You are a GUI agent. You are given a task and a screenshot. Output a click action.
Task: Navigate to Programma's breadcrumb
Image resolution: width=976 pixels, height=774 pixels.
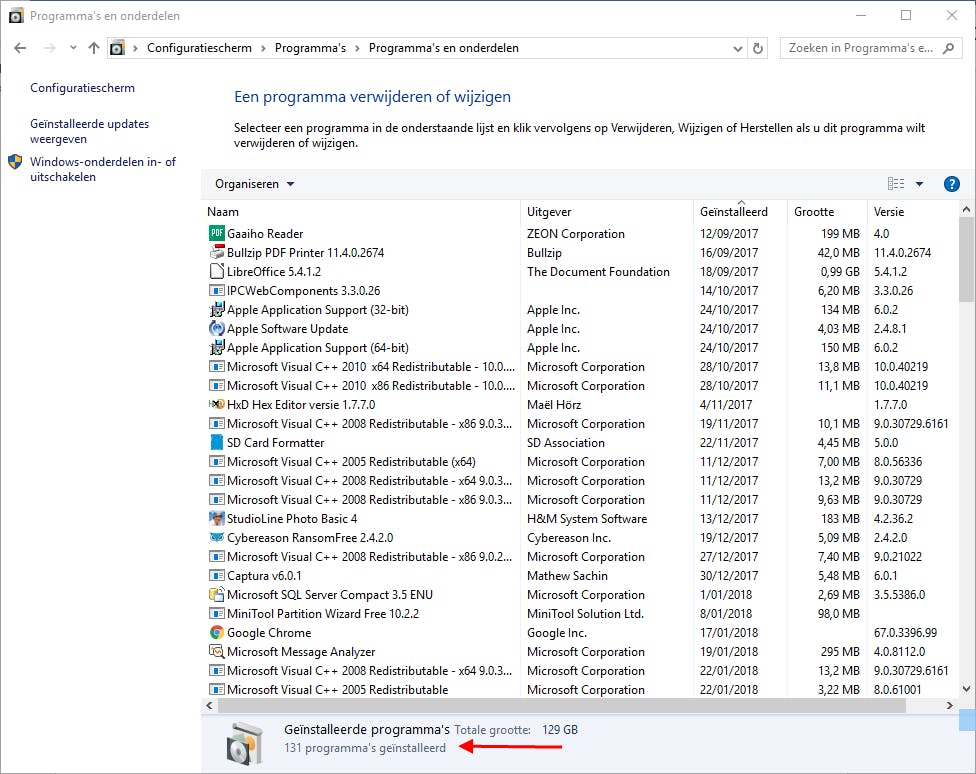[310, 48]
